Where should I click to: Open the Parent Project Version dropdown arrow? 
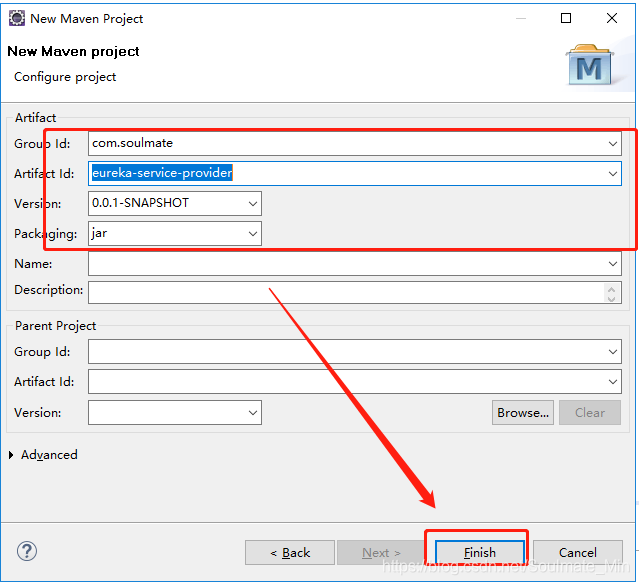coord(253,413)
